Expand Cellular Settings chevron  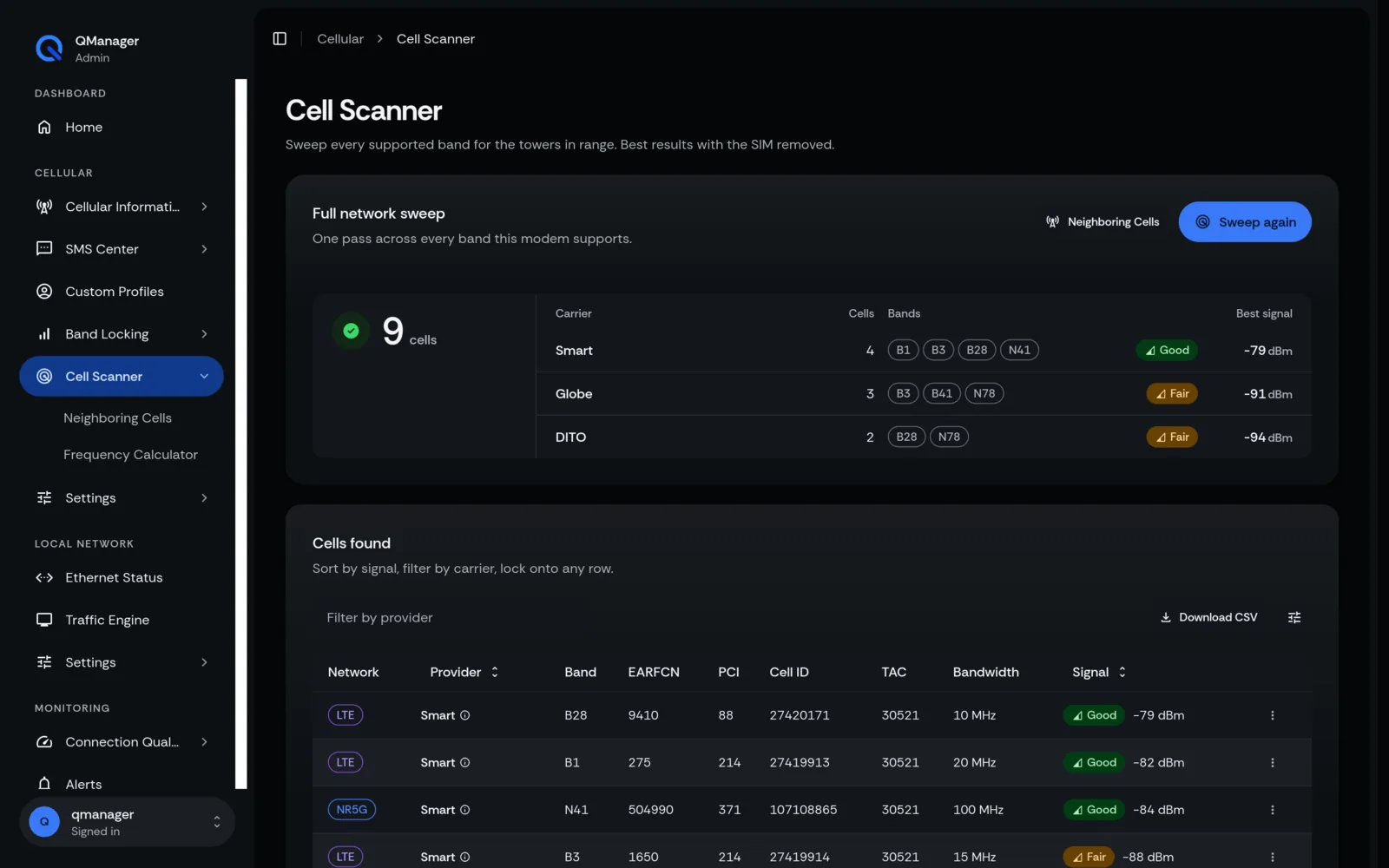coord(204,498)
